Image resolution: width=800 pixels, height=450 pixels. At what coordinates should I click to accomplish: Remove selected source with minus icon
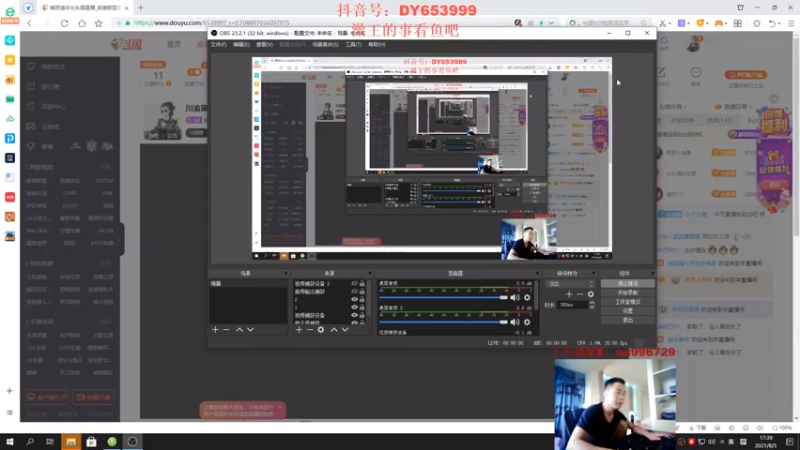coord(309,330)
